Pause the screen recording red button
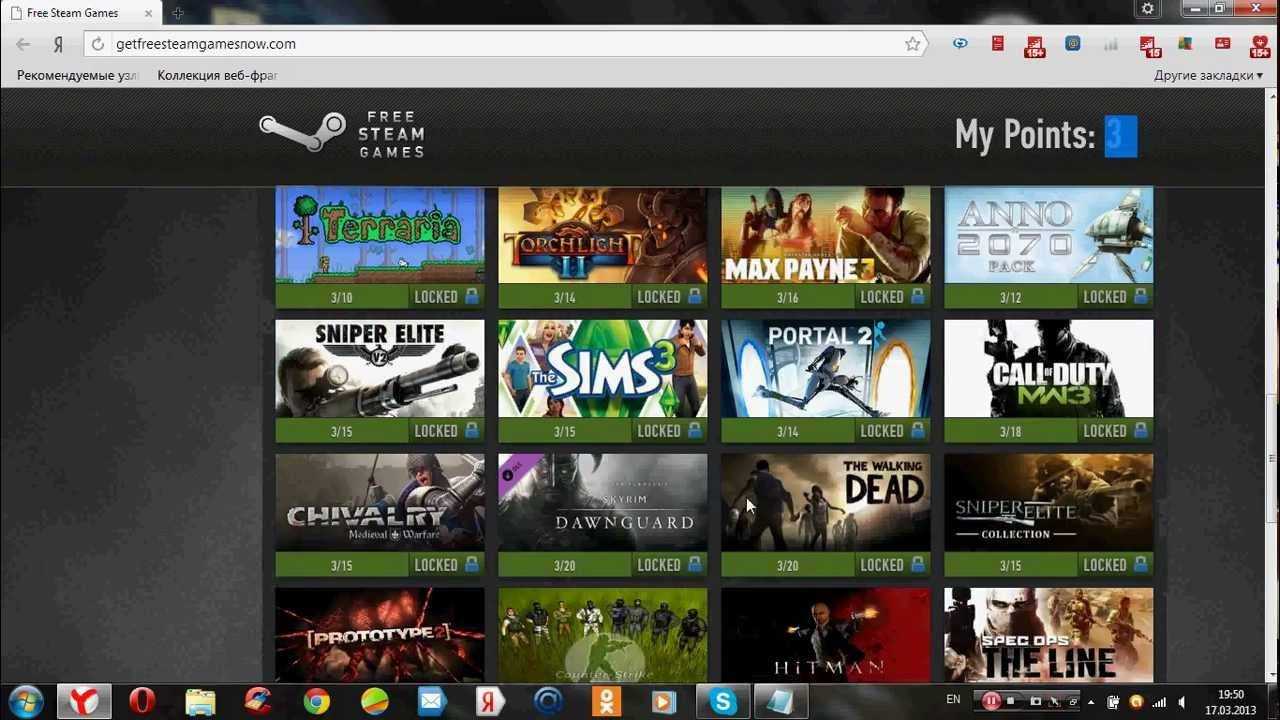The height and width of the screenshot is (720, 1280). coord(991,701)
